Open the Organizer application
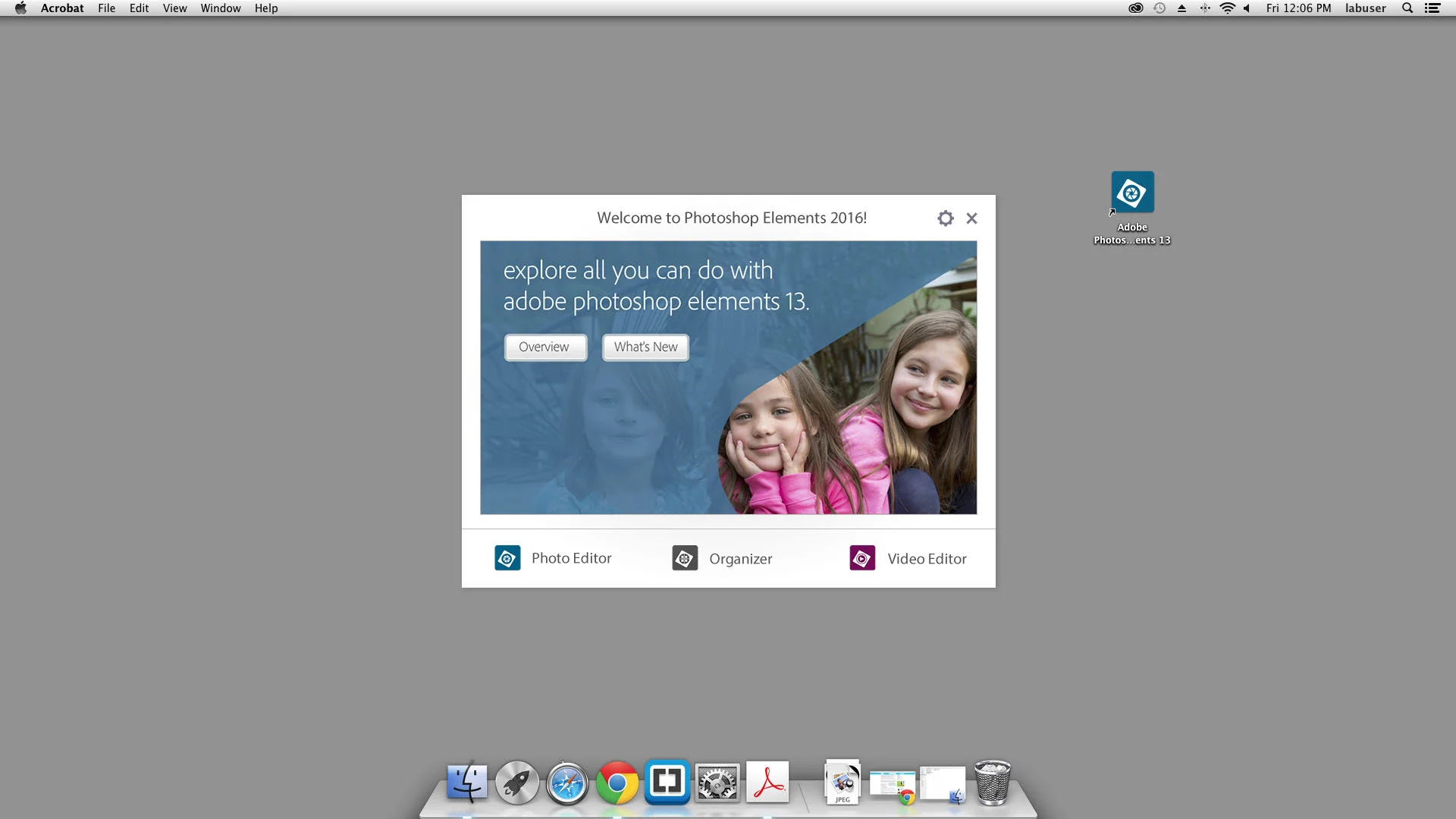Viewport: 1456px width, 819px height. point(722,559)
